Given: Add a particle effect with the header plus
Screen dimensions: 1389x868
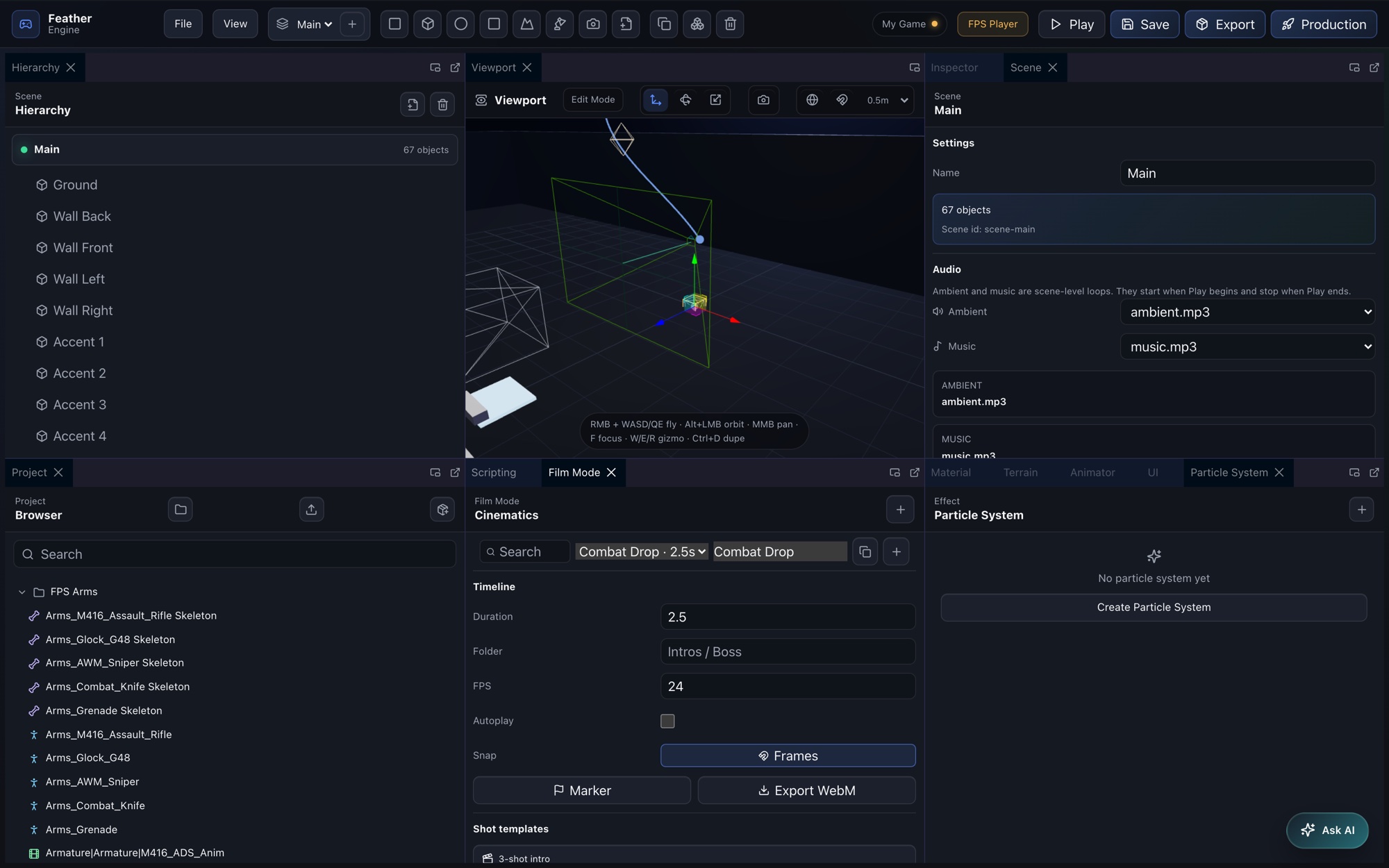Looking at the screenshot, I should tap(1361, 510).
